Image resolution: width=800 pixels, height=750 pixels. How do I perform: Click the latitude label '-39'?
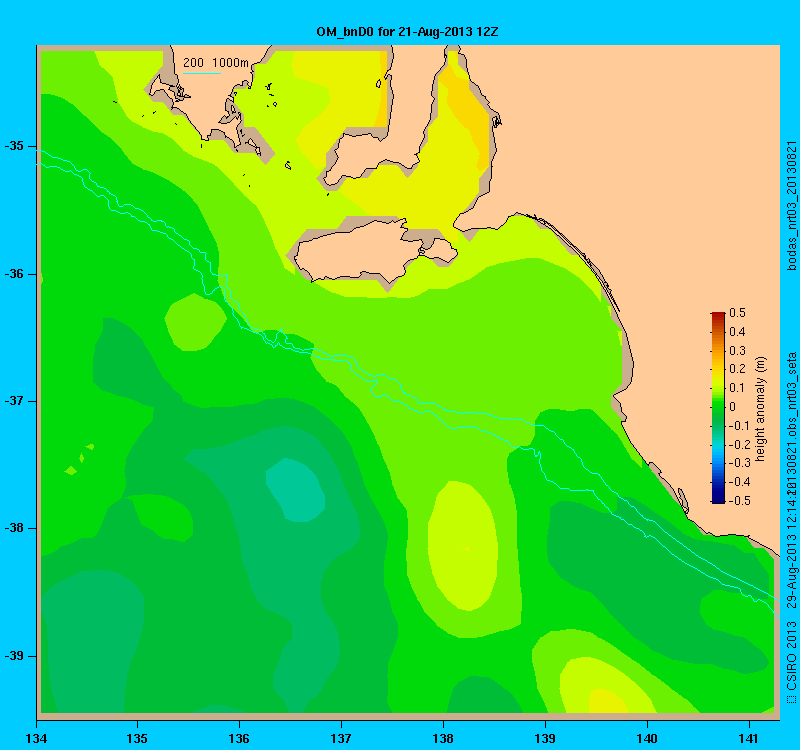point(14,656)
